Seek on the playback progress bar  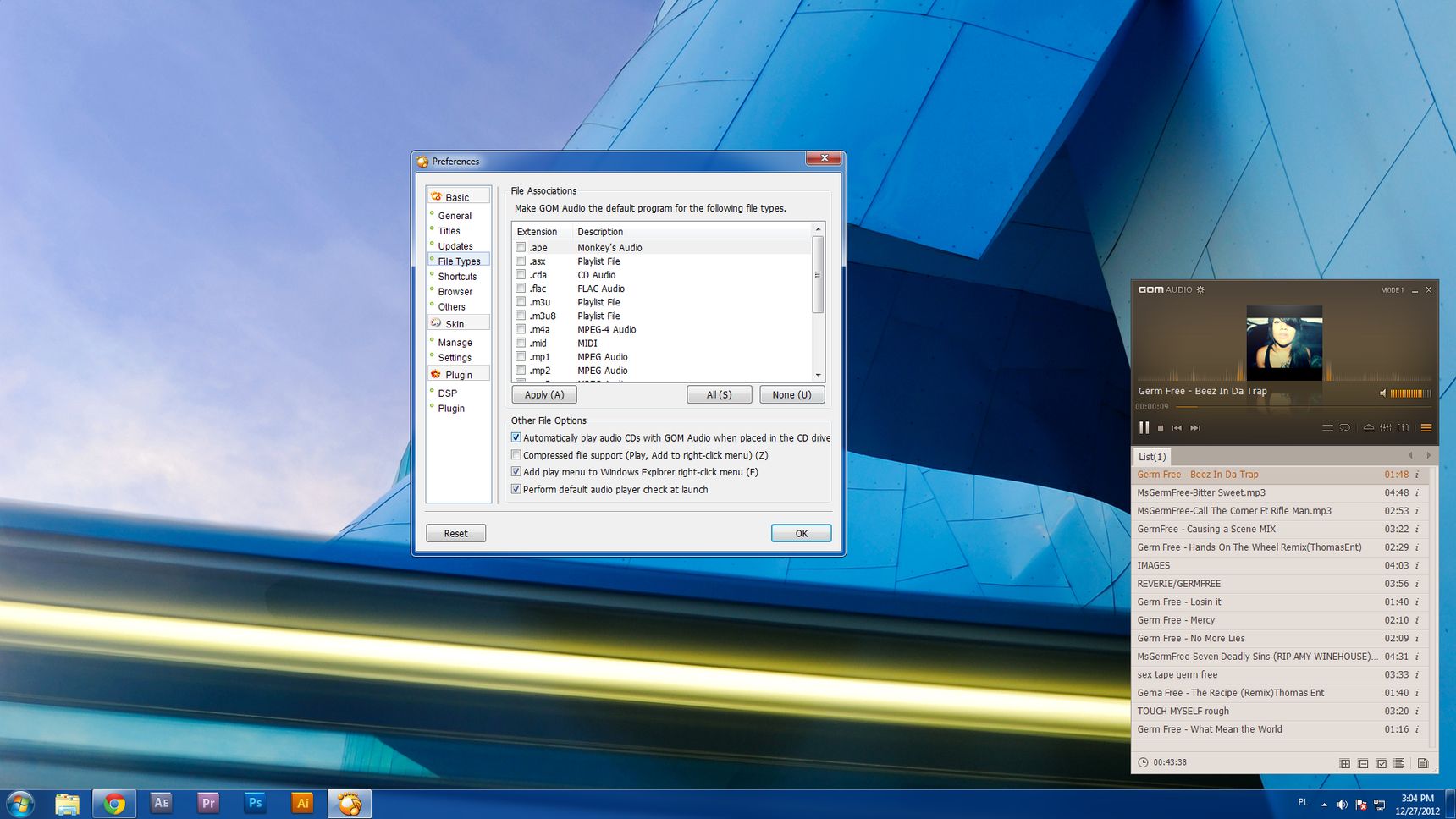(1304, 407)
